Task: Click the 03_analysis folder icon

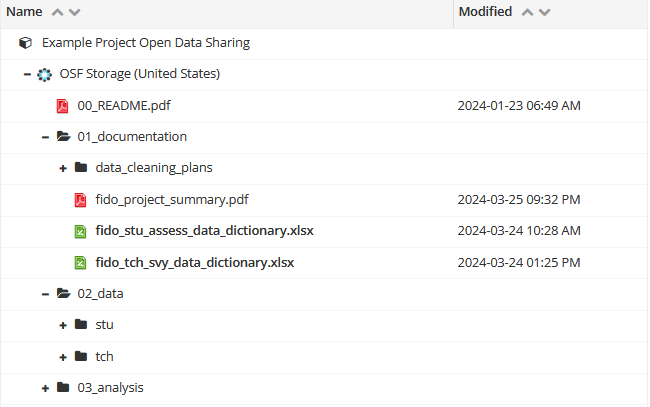Action: click(63, 387)
